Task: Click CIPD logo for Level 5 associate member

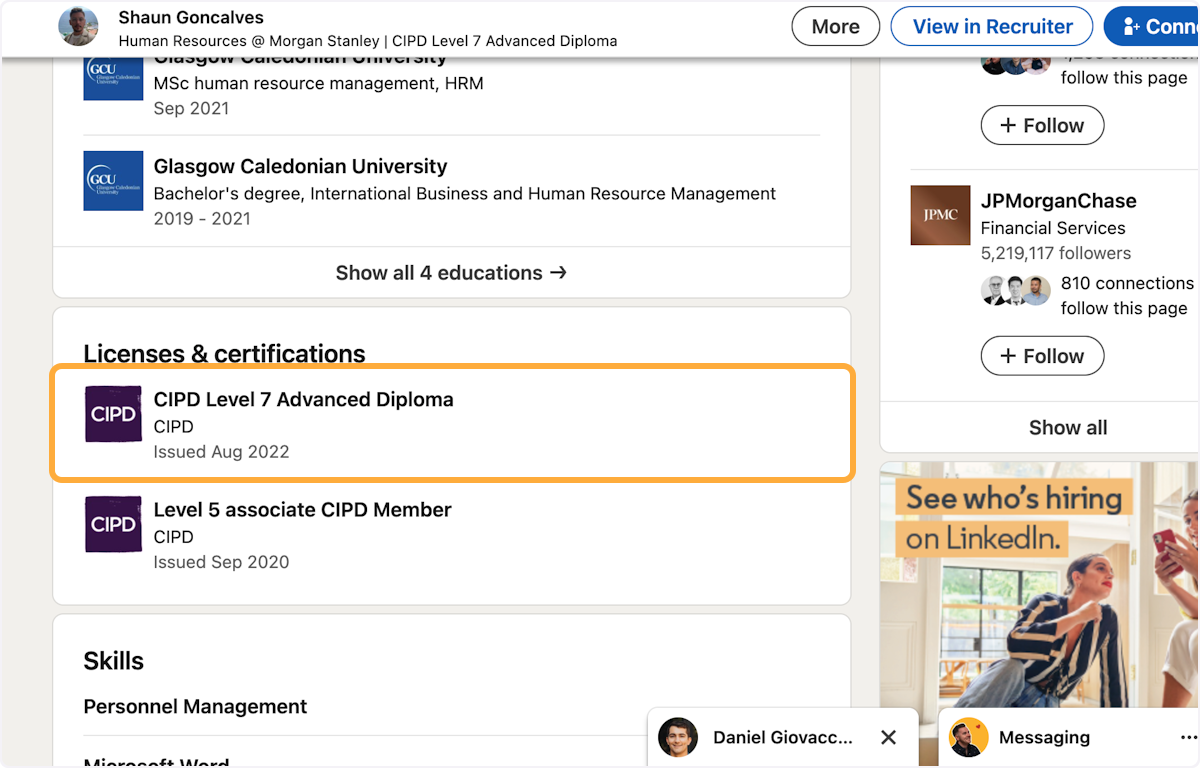Action: click(x=113, y=524)
